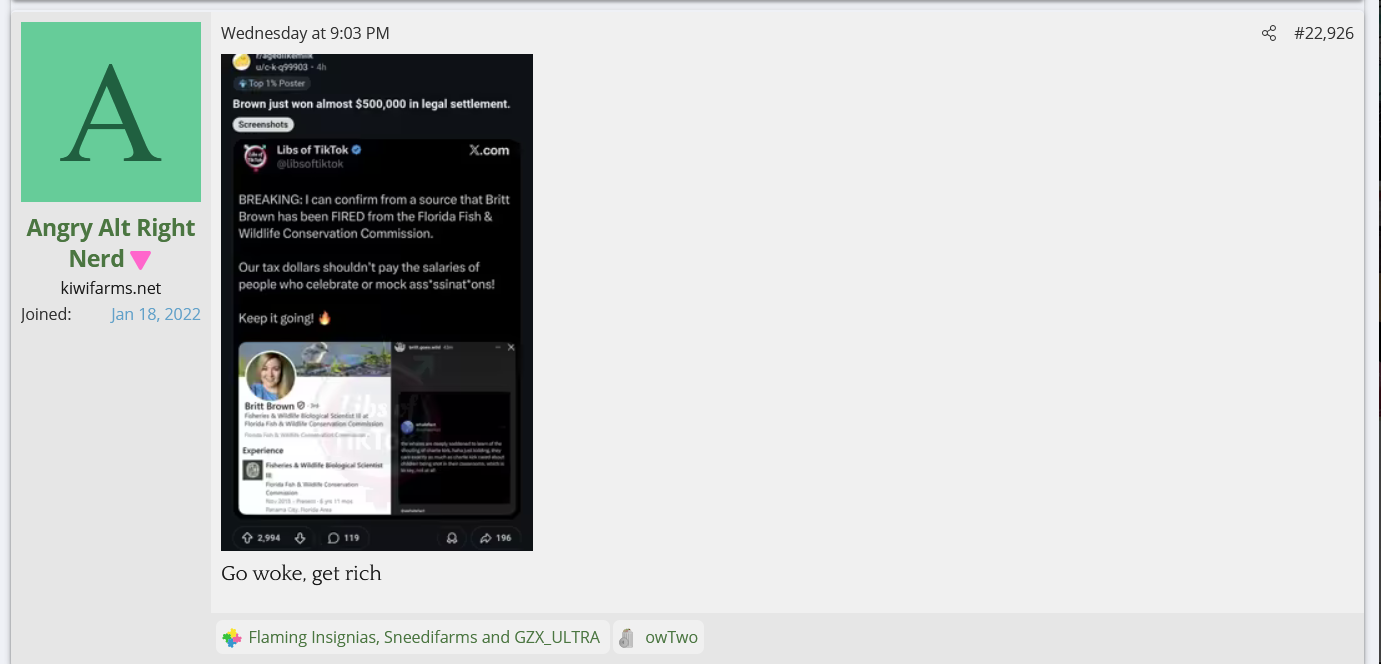
Task: Click the Joined: label in user info
Action: click(x=46, y=314)
